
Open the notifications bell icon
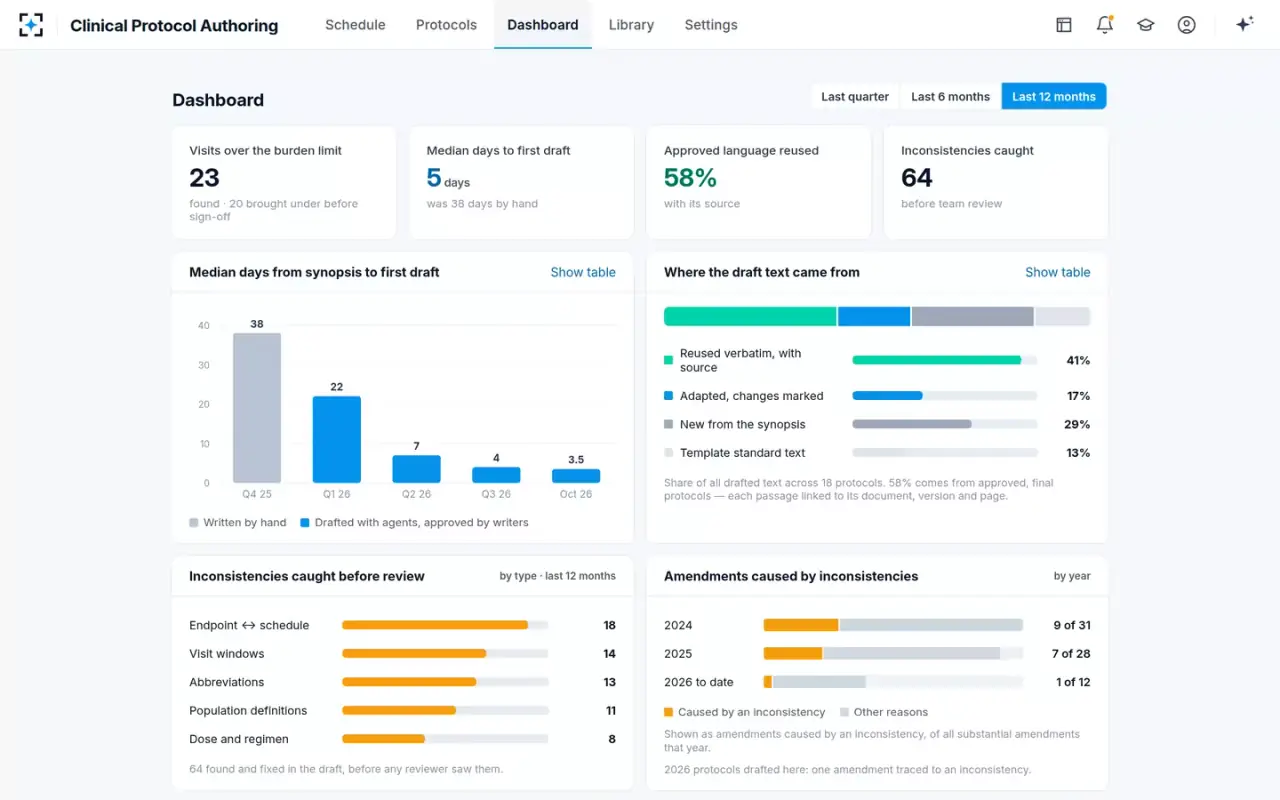[x=1105, y=25]
